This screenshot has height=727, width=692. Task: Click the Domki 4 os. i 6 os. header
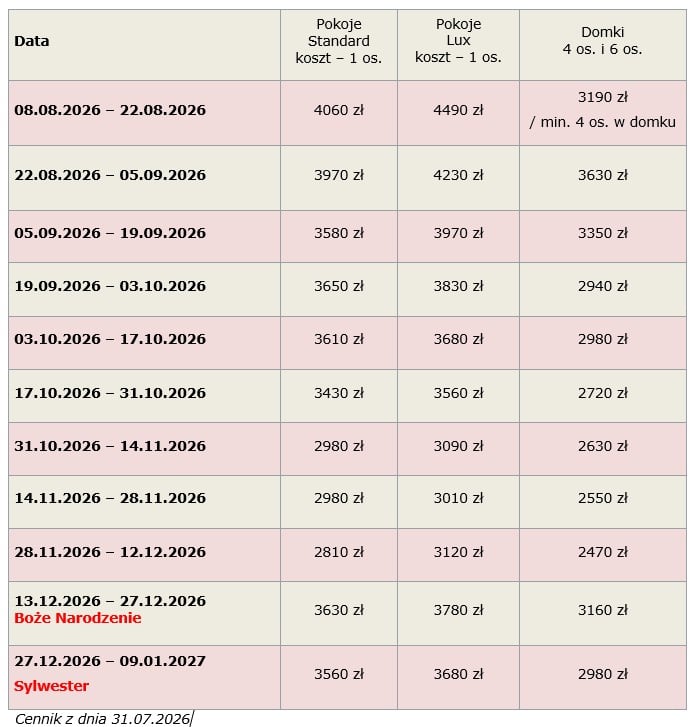point(603,40)
